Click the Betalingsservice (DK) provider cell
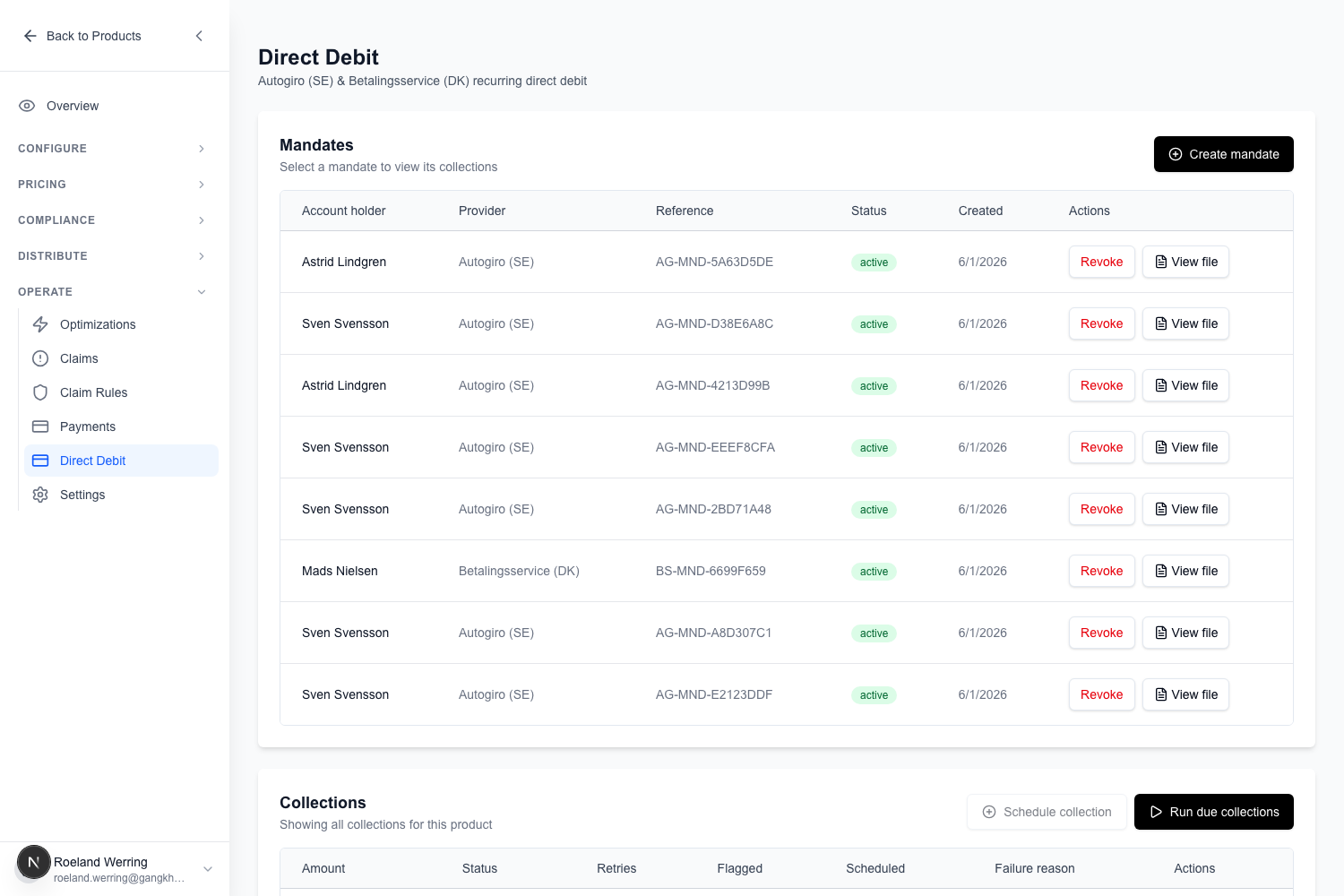The height and width of the screenshot is (896, 1344). pos(519,571)
